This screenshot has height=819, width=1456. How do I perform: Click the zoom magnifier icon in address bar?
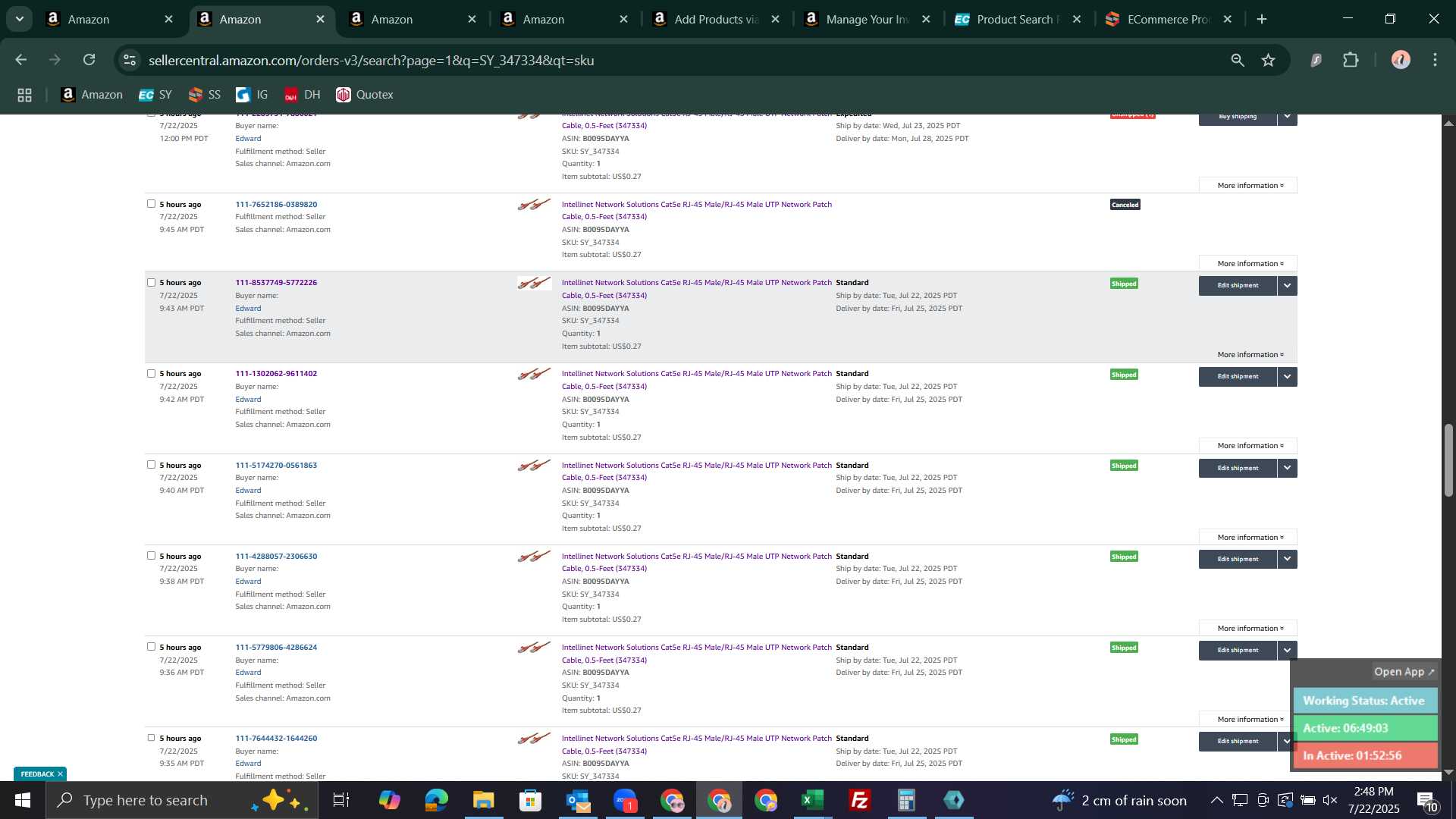click(x=1238, y=60)
